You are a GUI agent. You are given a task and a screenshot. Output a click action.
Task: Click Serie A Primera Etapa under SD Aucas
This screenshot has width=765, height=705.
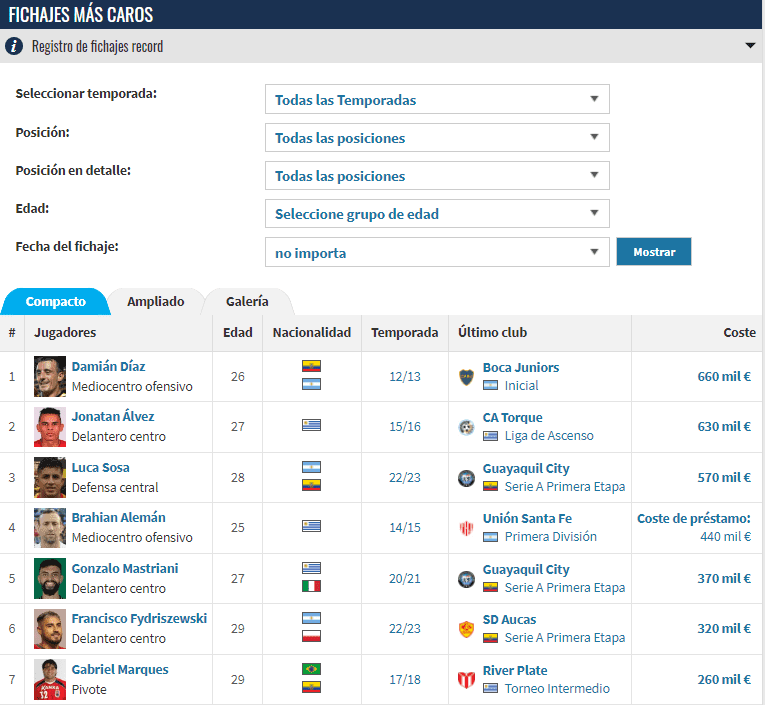564,638
